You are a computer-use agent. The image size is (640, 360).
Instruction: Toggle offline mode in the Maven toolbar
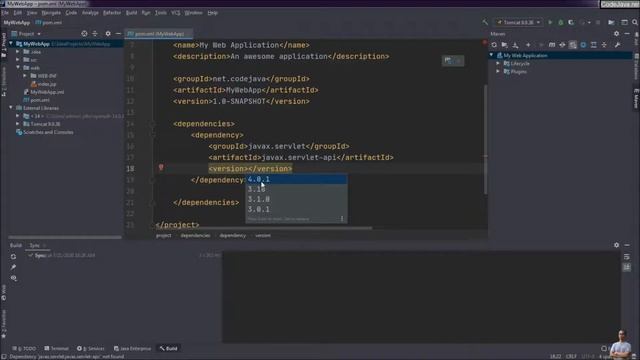click(x=562, y=45)
